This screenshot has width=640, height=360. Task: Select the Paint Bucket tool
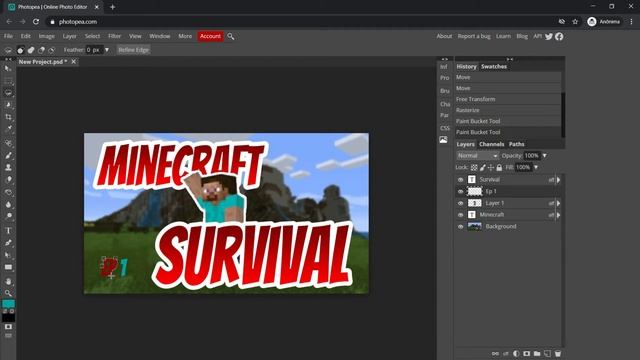pyautogui.click(x=8, y=192)
